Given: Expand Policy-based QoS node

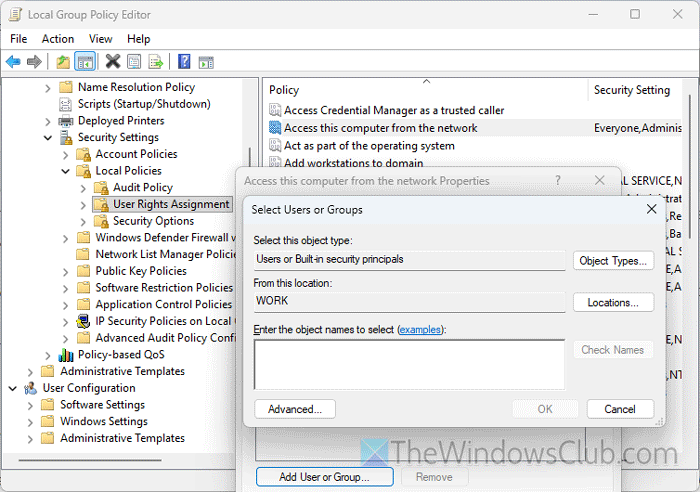Looking at the screenshot, I should (48, 355).
